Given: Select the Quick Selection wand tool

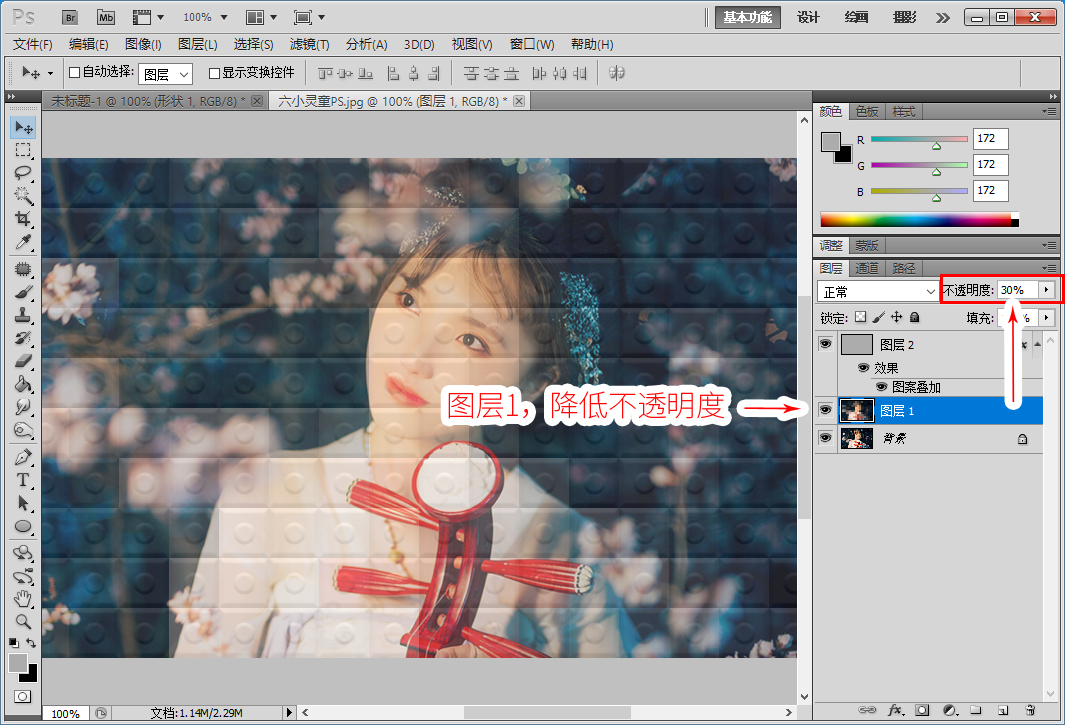Looking at the screenshot, I should pos(23,195).
